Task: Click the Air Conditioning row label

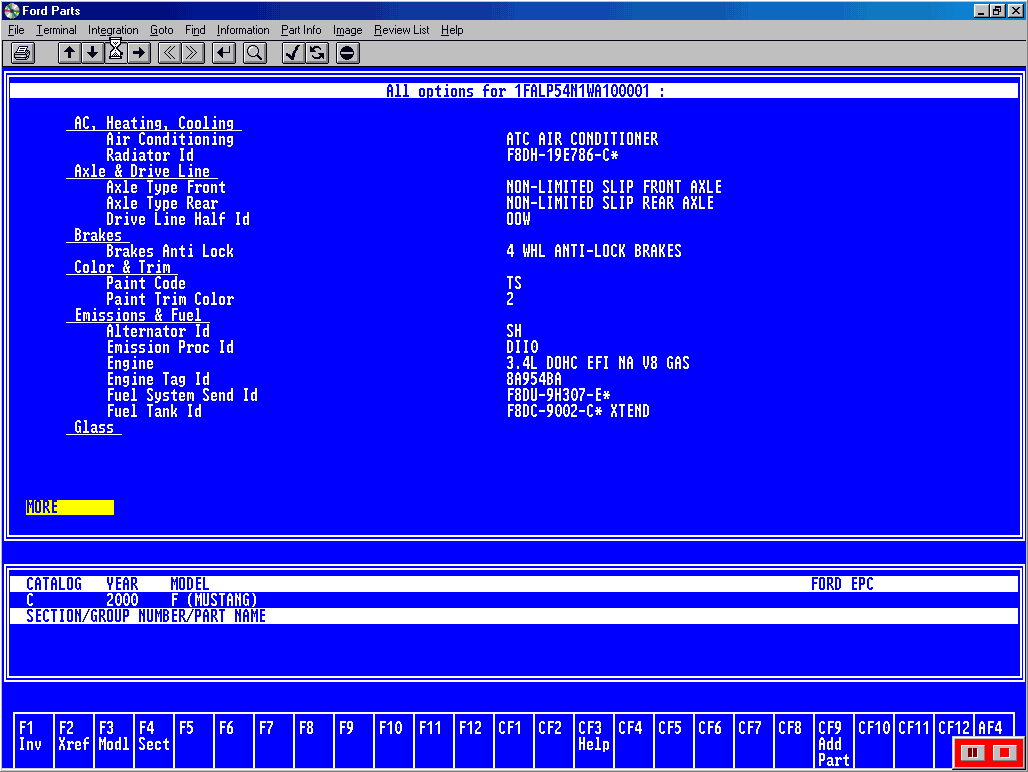Action: click(x=170, y=139)
